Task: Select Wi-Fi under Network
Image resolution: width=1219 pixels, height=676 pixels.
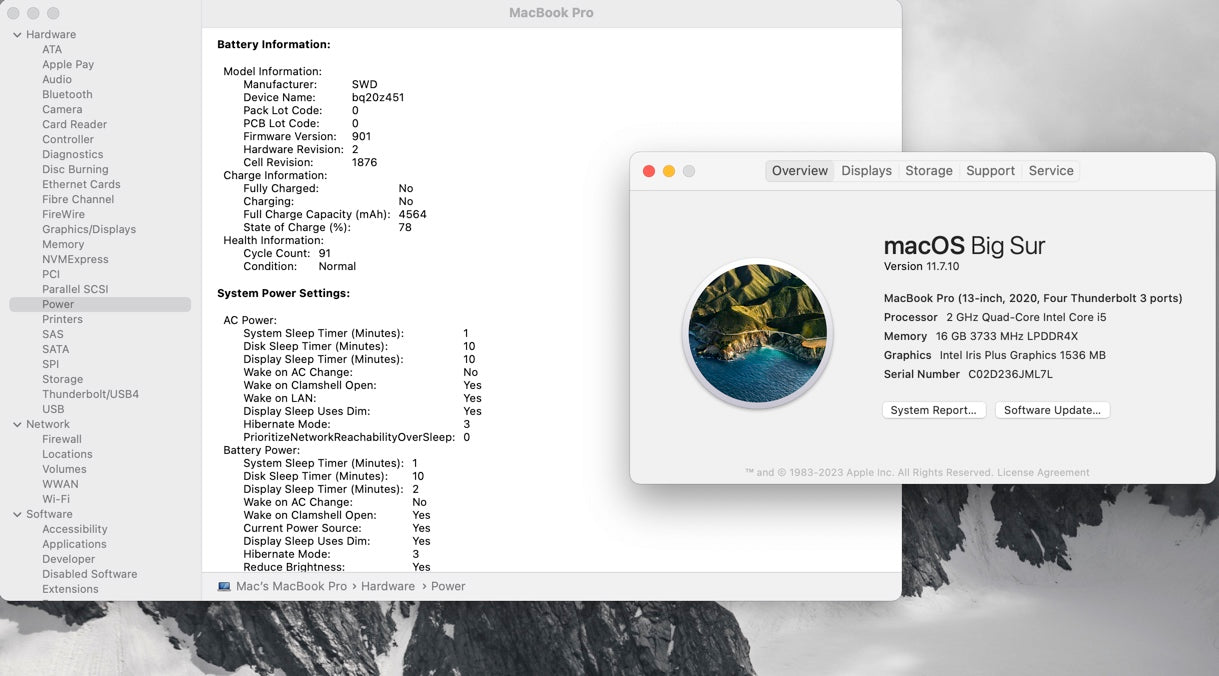Action: coord(56,500)
